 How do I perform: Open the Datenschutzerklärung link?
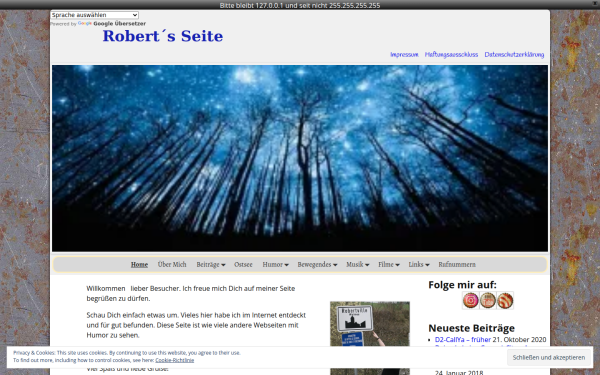(514, 54)
